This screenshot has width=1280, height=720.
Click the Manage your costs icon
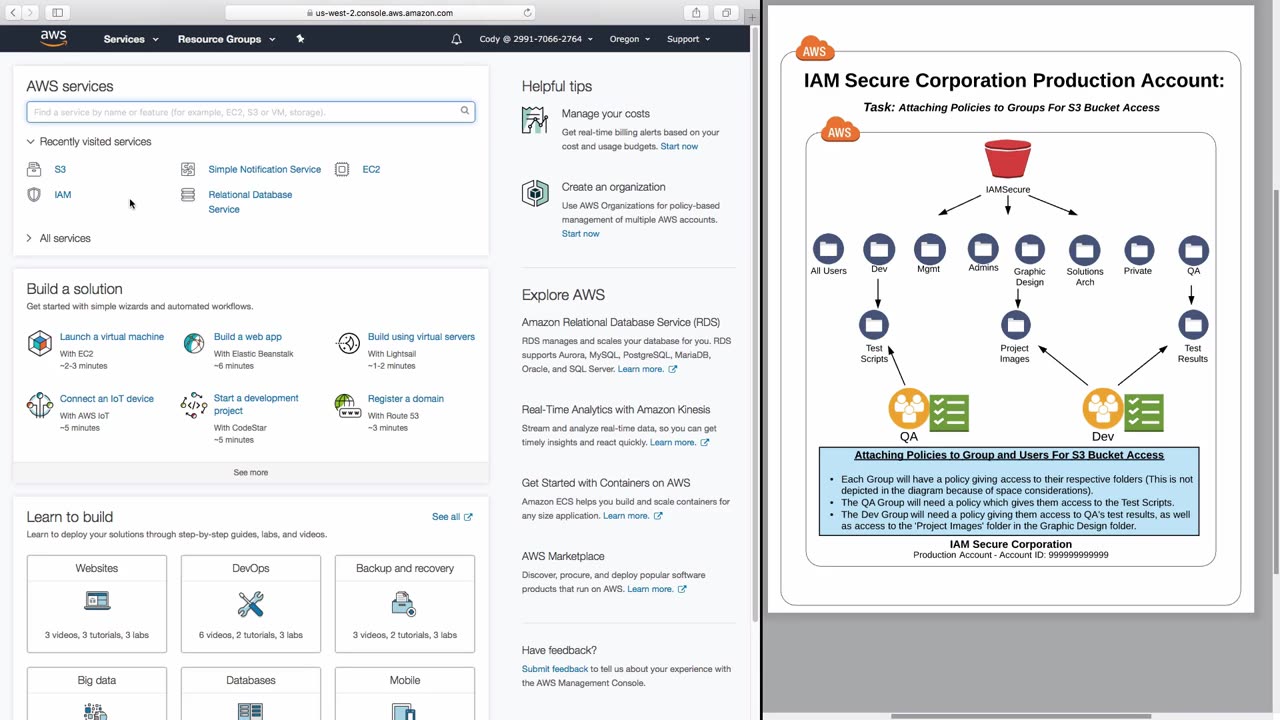[x=535, y=120]
